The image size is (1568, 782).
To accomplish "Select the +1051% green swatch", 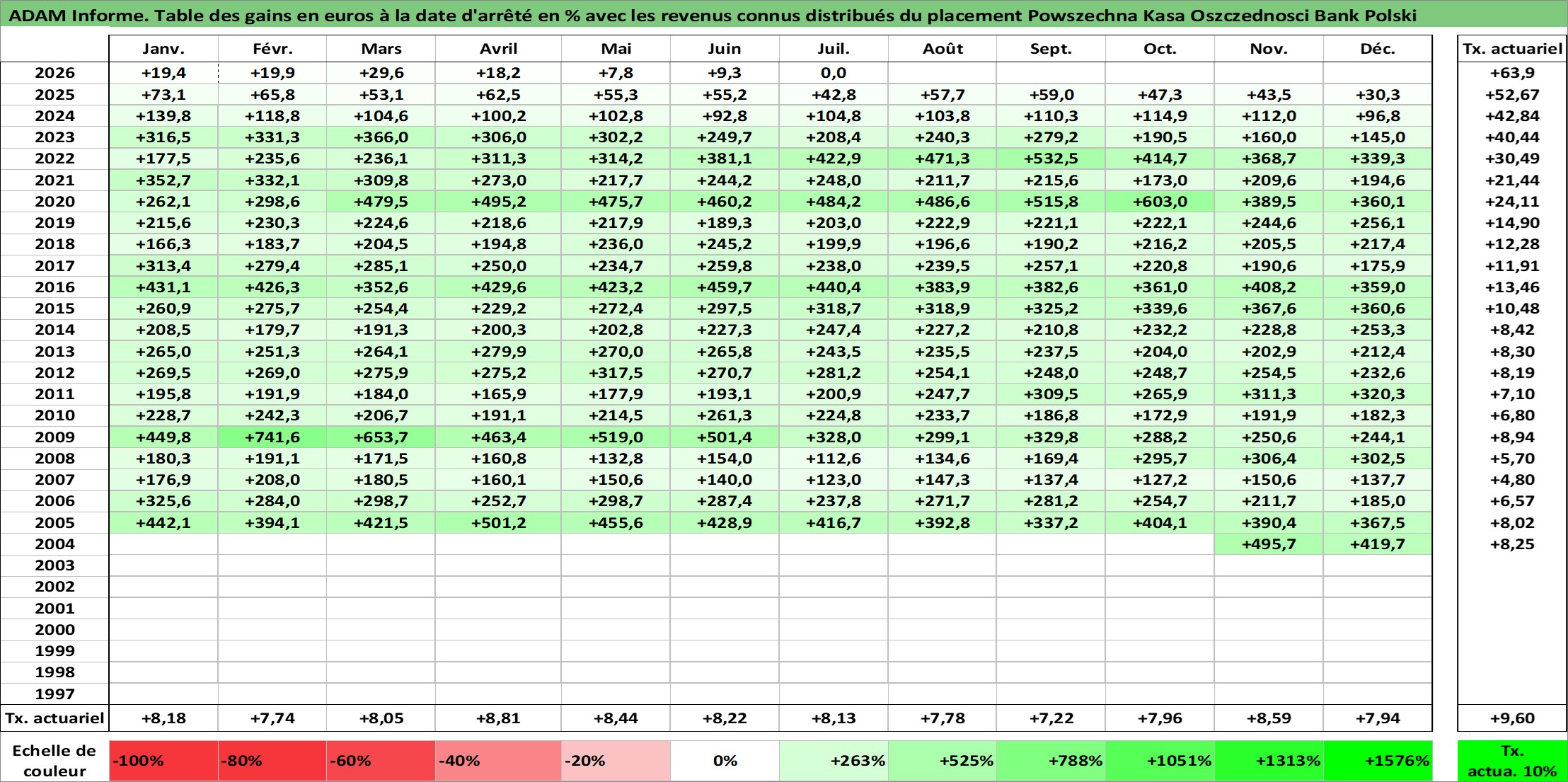I will click(1160, 761).
